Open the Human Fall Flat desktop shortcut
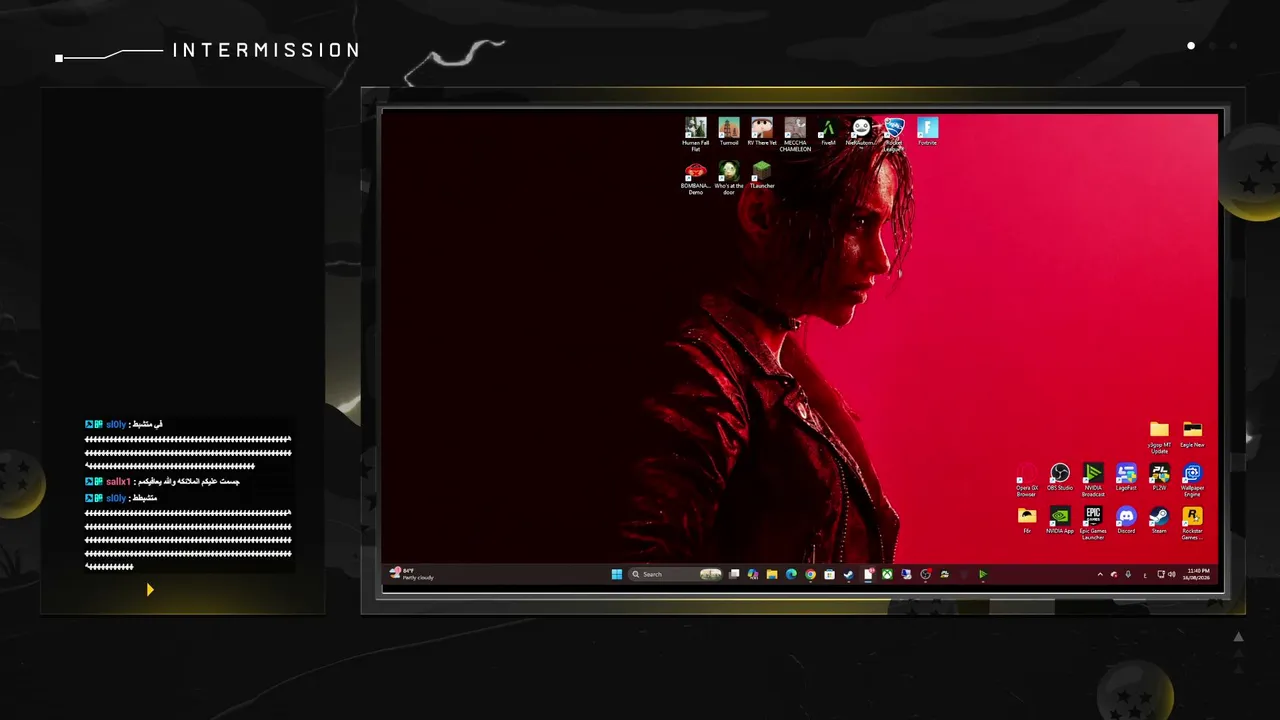The height and width of the screenshot is (720, 1280). click(x=695, y=133)
